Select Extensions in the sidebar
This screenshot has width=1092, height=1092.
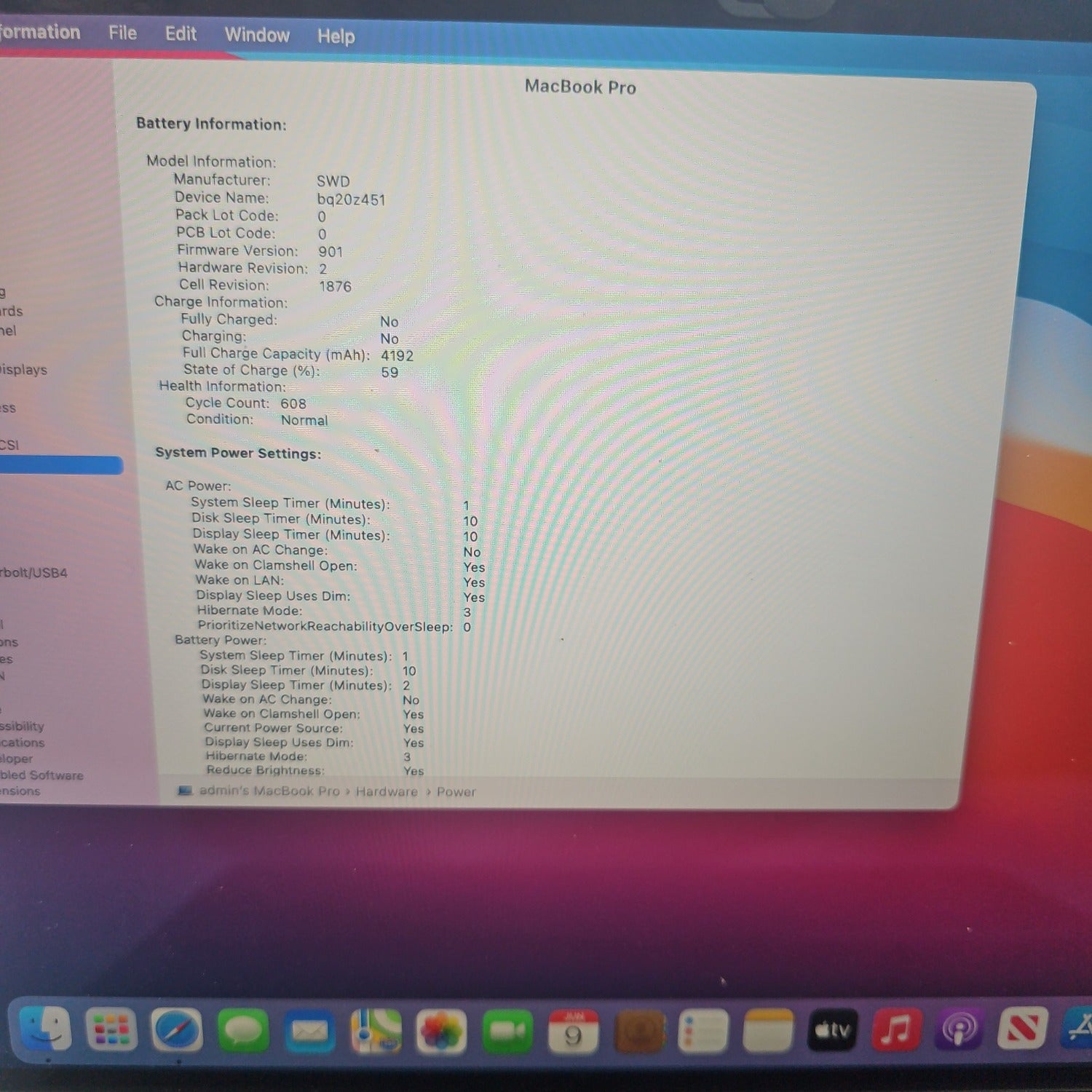point(20,791)
